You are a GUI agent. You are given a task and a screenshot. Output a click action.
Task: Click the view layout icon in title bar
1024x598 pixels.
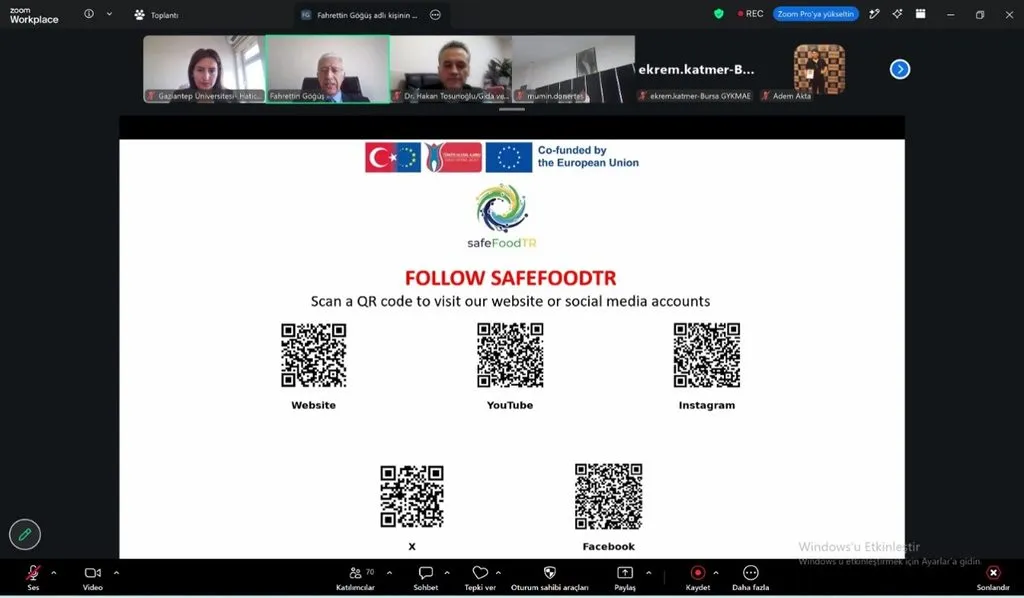click(920, 14)
